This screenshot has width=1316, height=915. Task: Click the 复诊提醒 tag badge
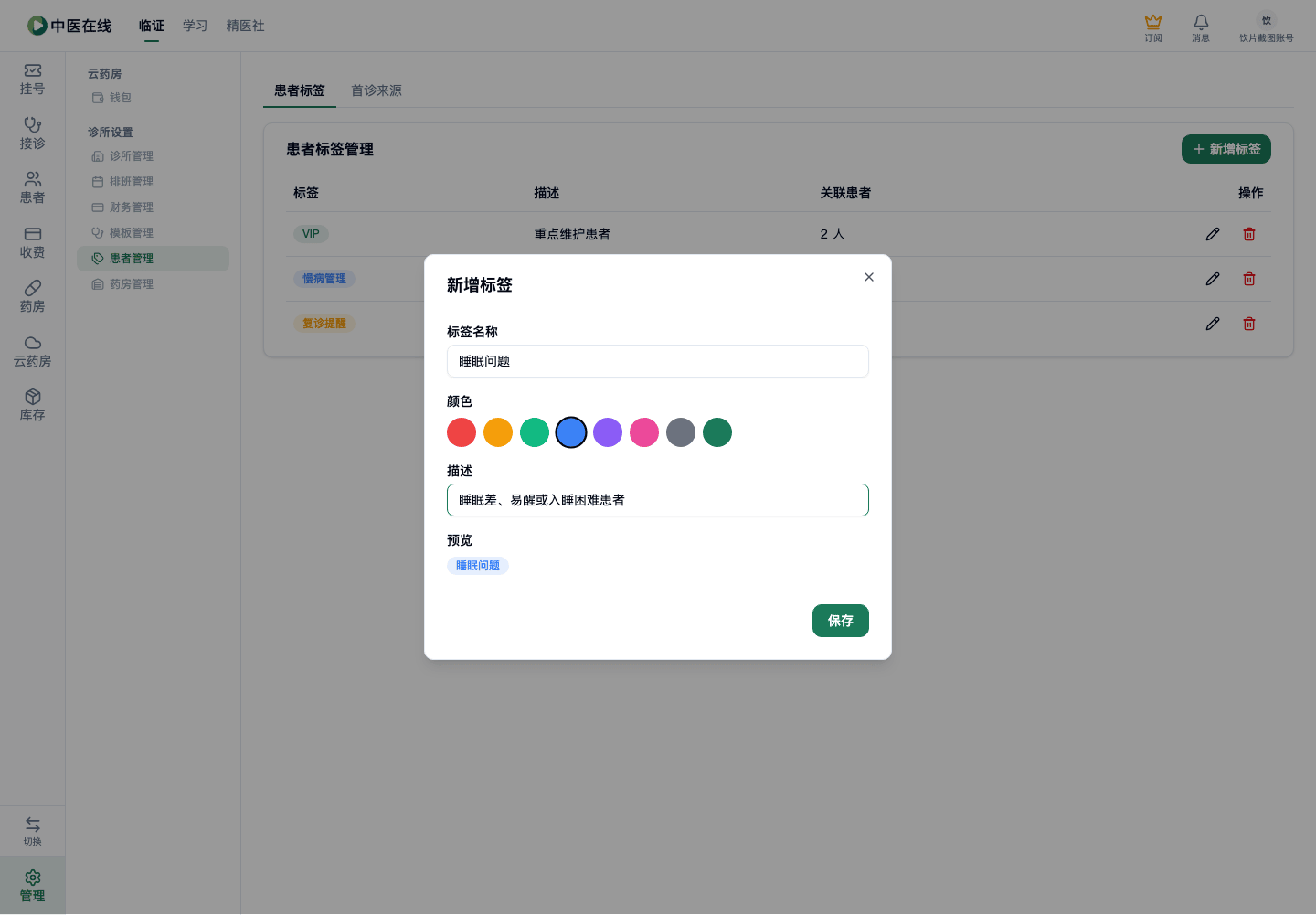point(324,324)
